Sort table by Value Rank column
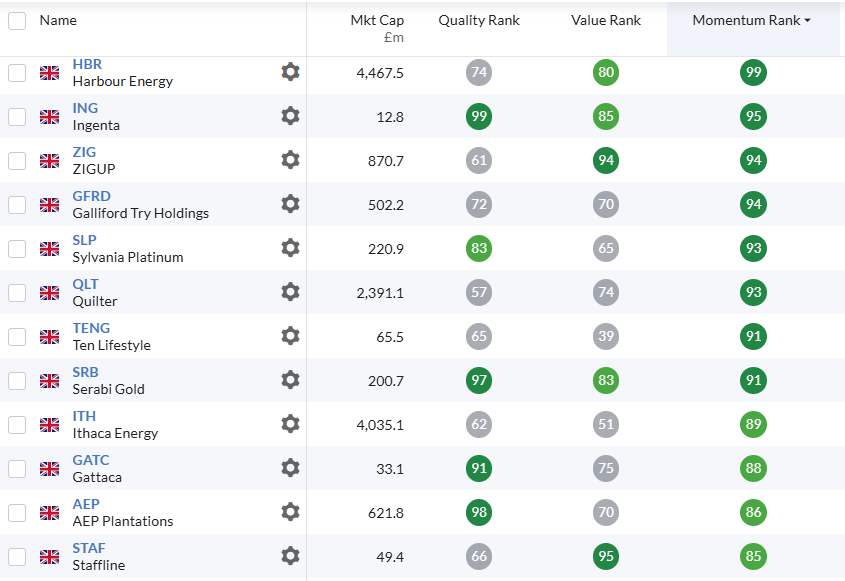The image size is (845, 581). (606, 21)
